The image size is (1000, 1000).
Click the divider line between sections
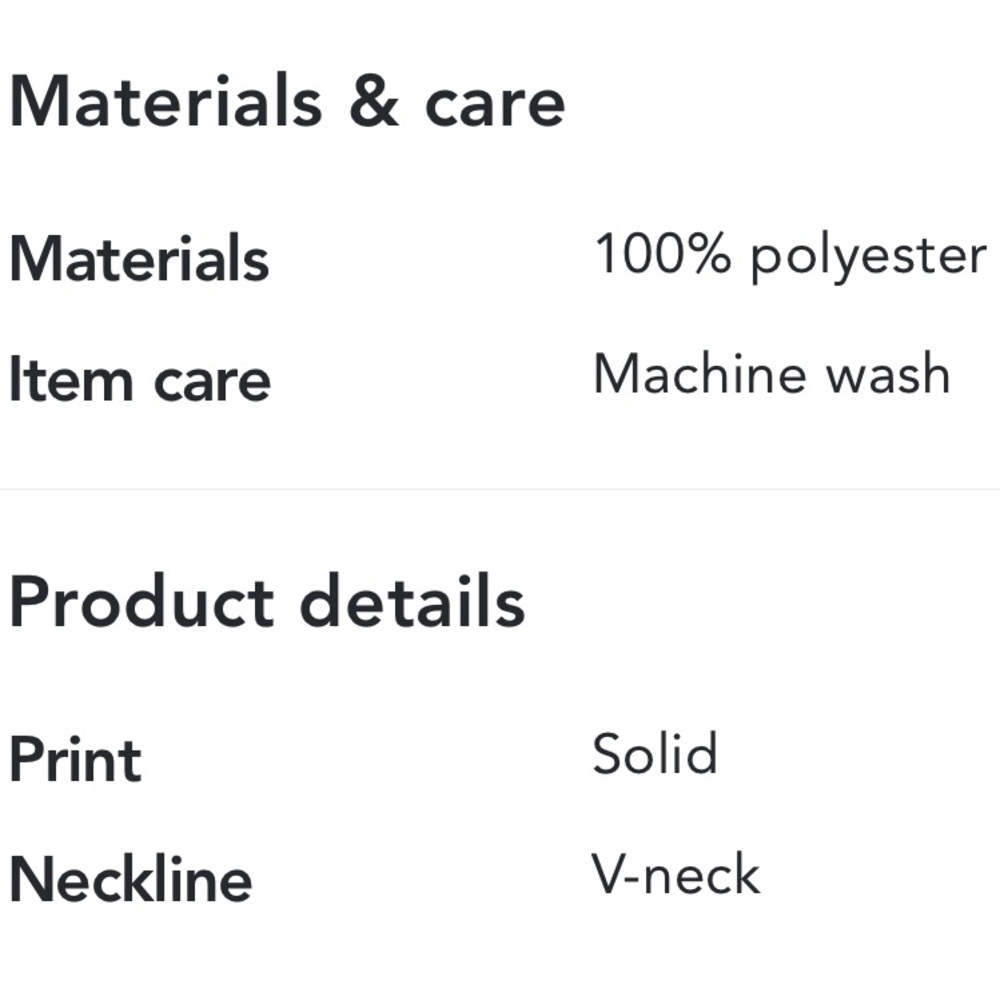[x=500, y=489]
